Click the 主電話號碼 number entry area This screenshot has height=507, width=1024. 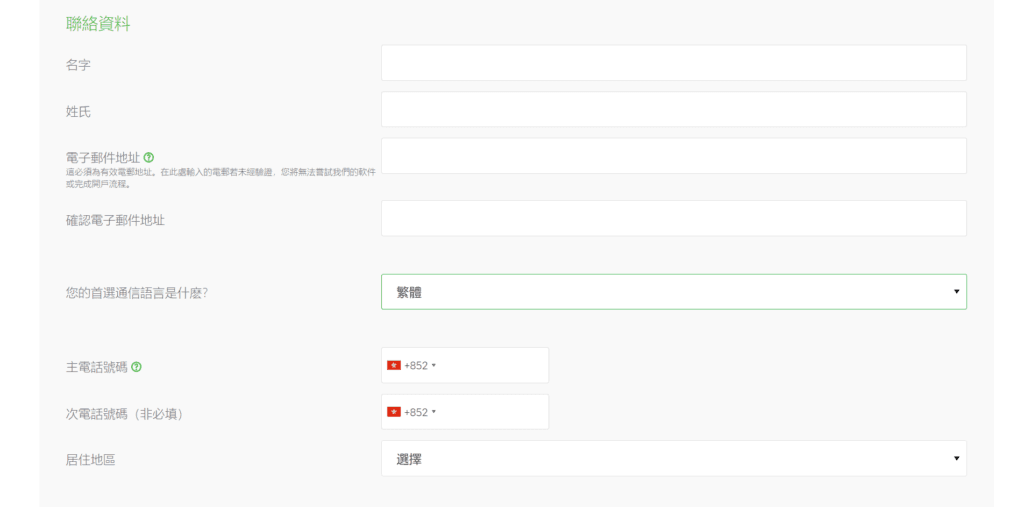493,365
